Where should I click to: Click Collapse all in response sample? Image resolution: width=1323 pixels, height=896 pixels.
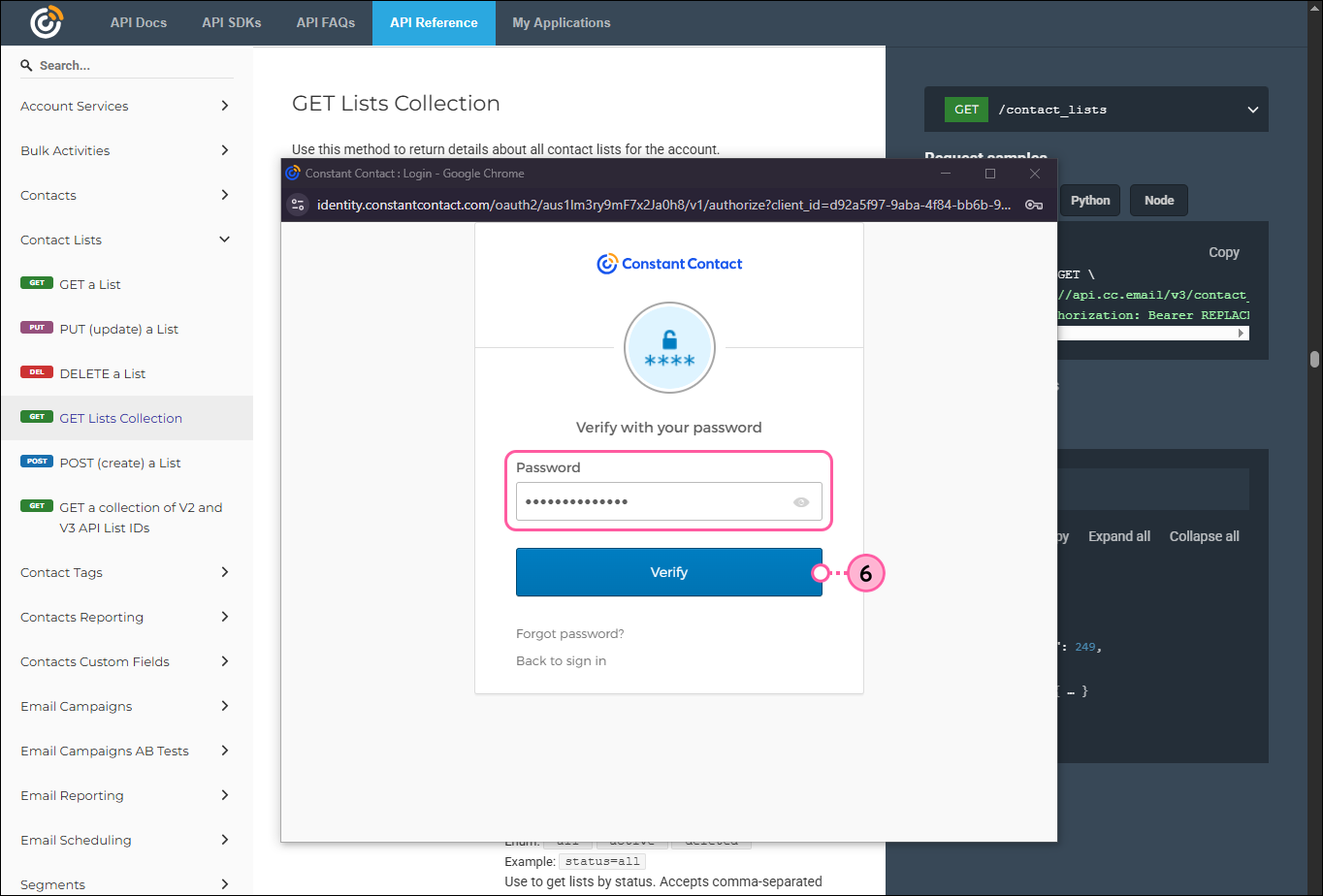pos(1205,536)
